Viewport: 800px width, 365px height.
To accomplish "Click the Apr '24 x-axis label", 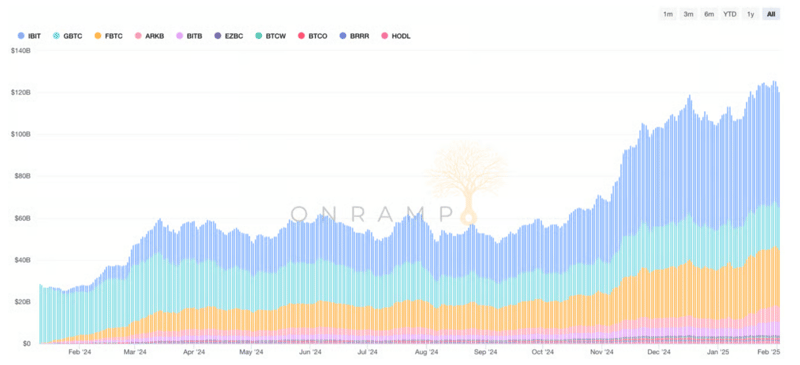I will click(x=193, y=352).
